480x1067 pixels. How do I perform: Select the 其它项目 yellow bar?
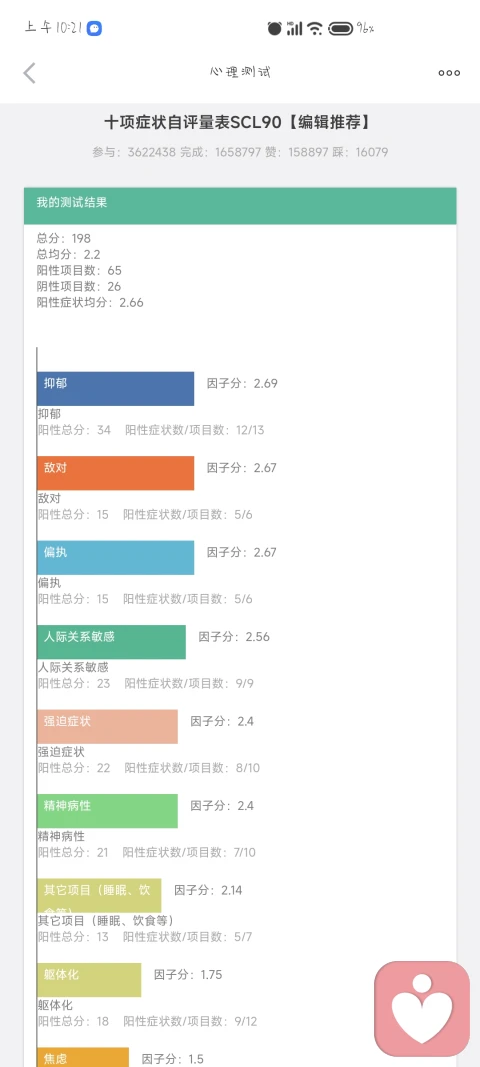pos(99,895)
